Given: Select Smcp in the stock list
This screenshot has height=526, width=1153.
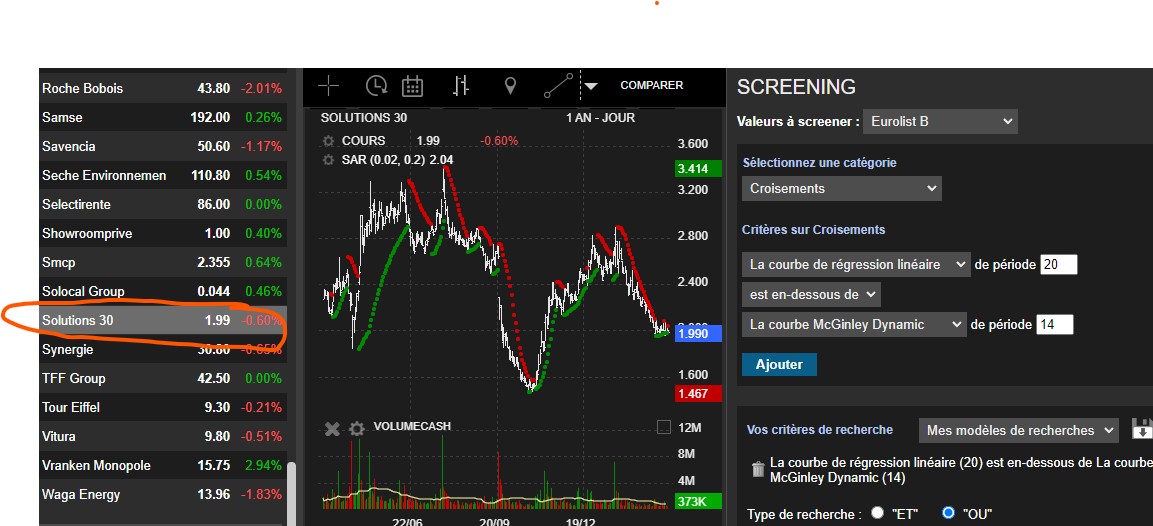Looking at the screenshot, I should (163, 263).
